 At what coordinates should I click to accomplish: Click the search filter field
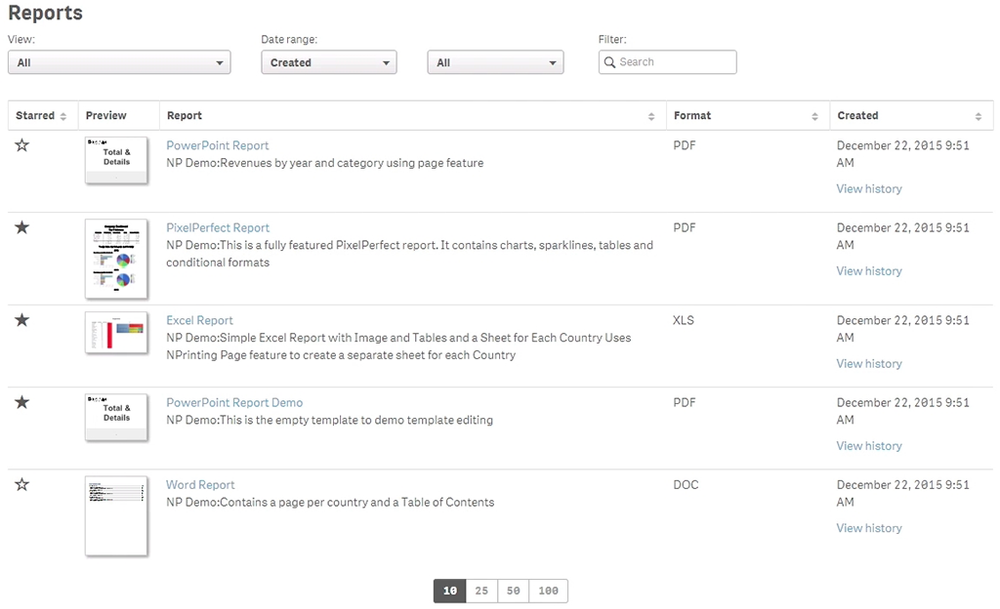670,62
